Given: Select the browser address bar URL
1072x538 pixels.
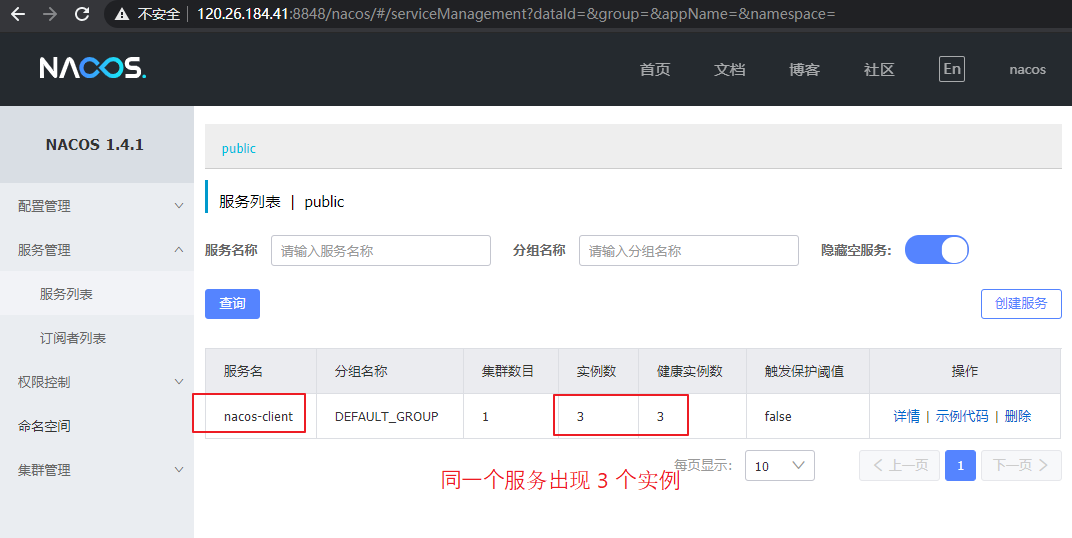Looking at the screenshot, I should tap(515, 14).
